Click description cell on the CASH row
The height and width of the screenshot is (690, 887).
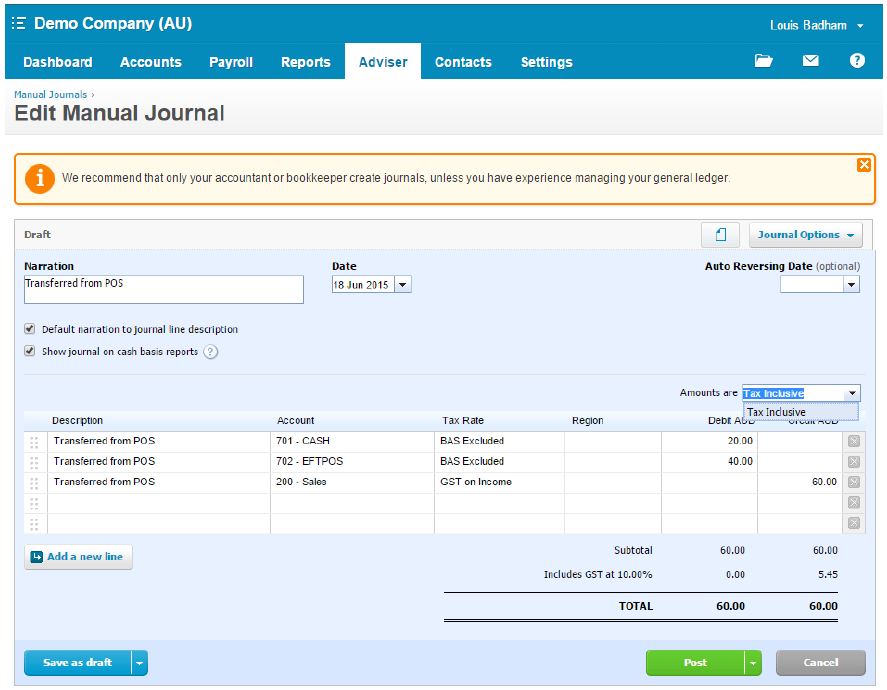pyautogui.click(x=159, y=441)
